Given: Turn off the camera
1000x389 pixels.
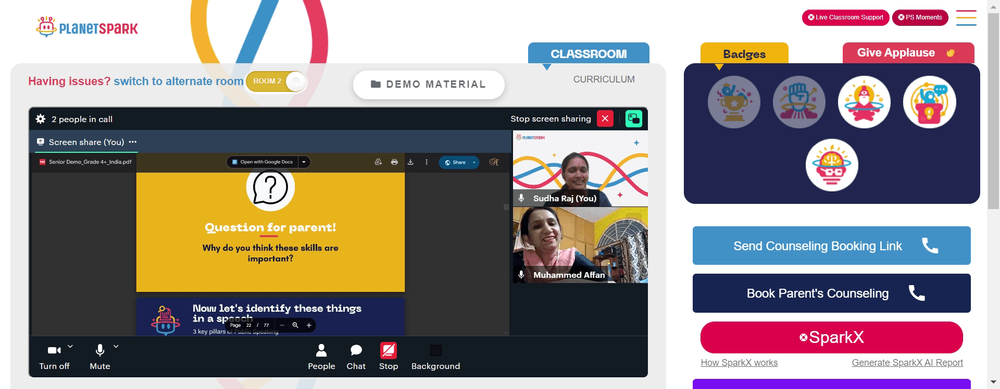Looking at the screenshot, I should tap(54, 356).
